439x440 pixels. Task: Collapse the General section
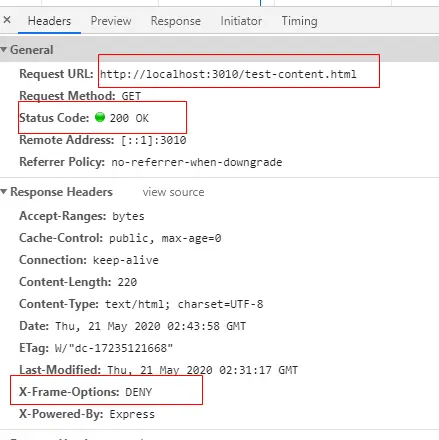[4, 50]
